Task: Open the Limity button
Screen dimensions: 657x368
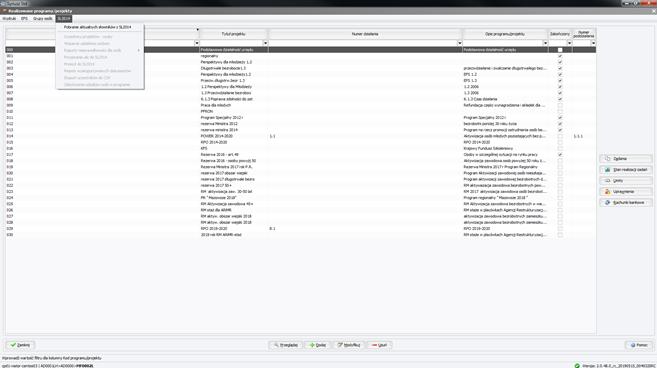Action: pyautogui.click(x=626, y=181)
